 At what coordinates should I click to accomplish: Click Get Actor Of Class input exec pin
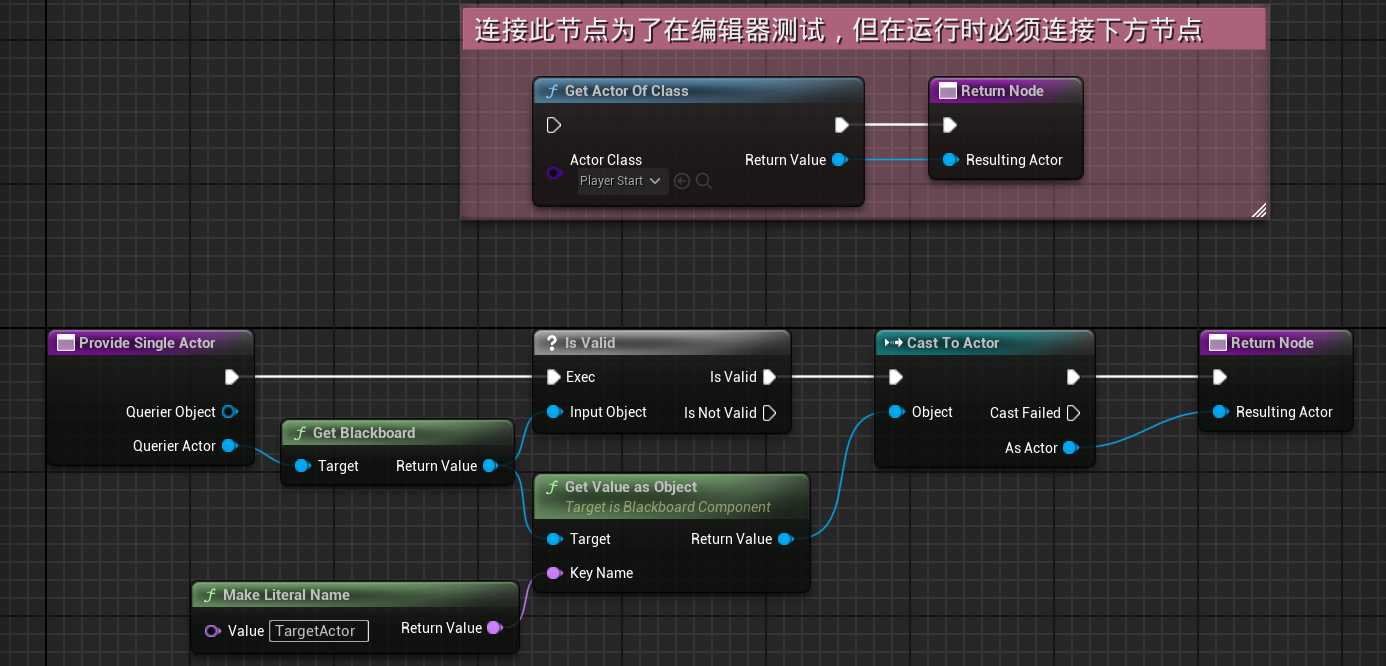(554, 125)
